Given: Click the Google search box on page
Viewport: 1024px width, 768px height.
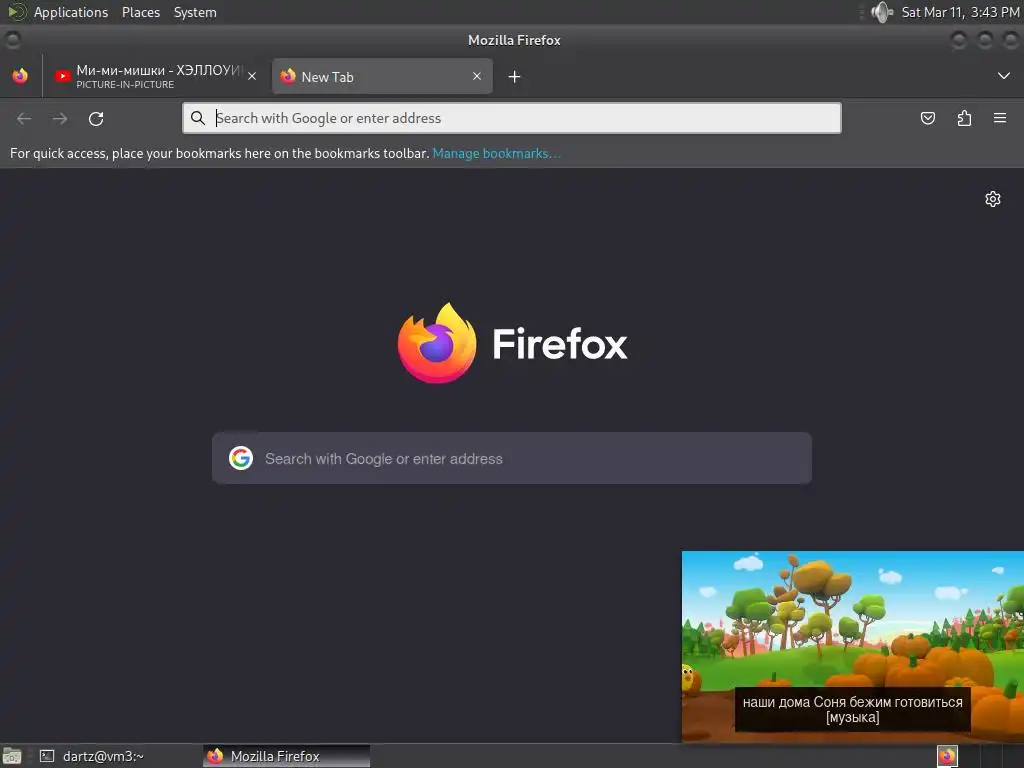Looking at the screenshot, I should [x=512, y=458].
